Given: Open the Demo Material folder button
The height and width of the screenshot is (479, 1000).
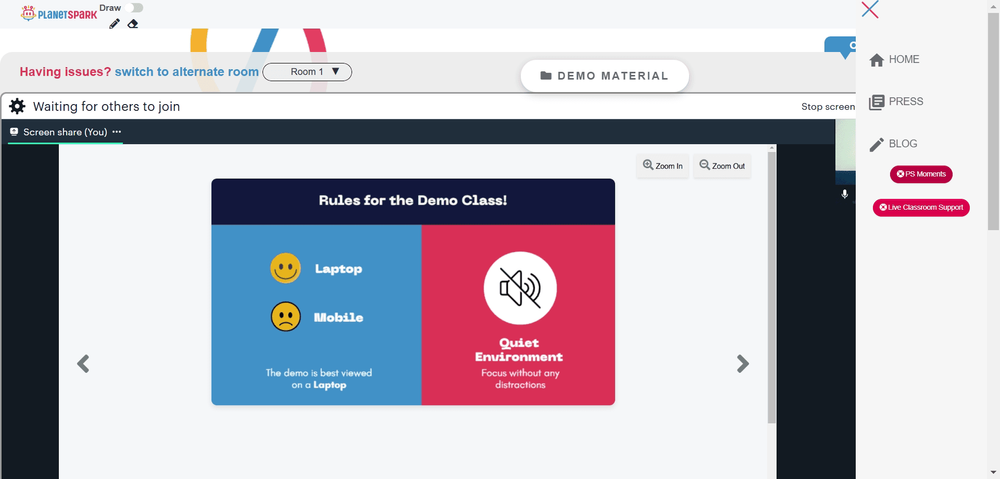Looking at the screenshot, I should 605,76.
